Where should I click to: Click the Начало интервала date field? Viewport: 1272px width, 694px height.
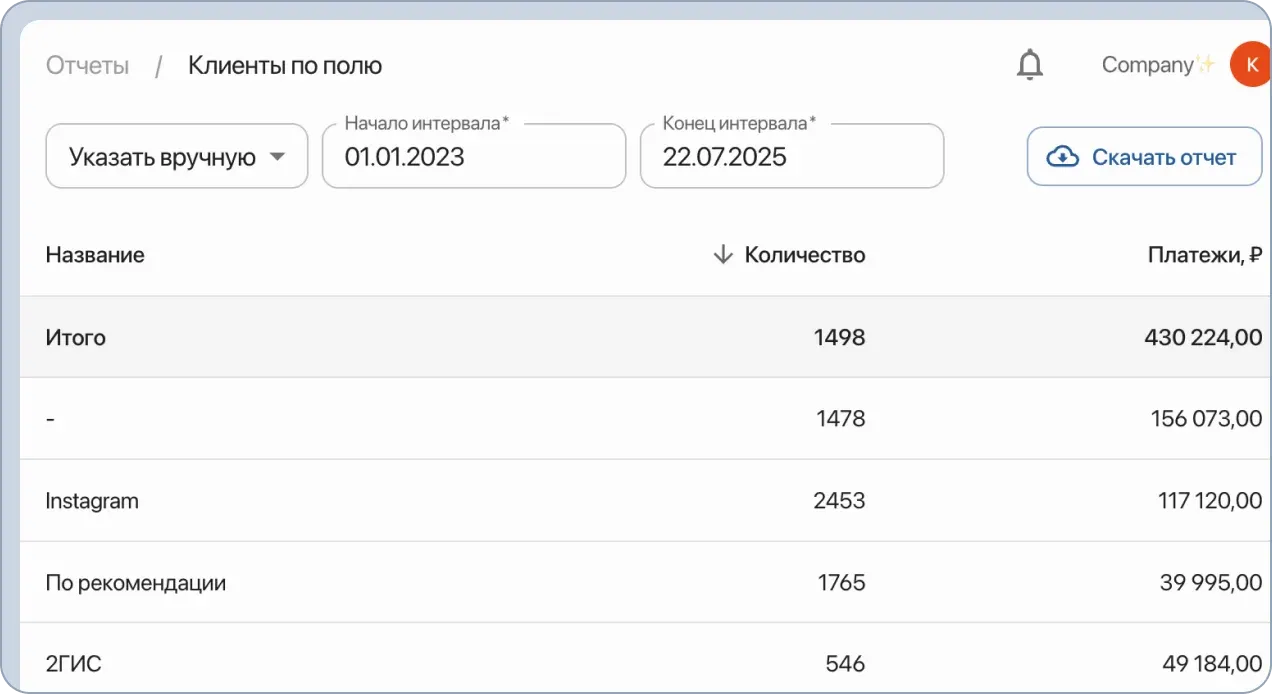click(473, 156)
